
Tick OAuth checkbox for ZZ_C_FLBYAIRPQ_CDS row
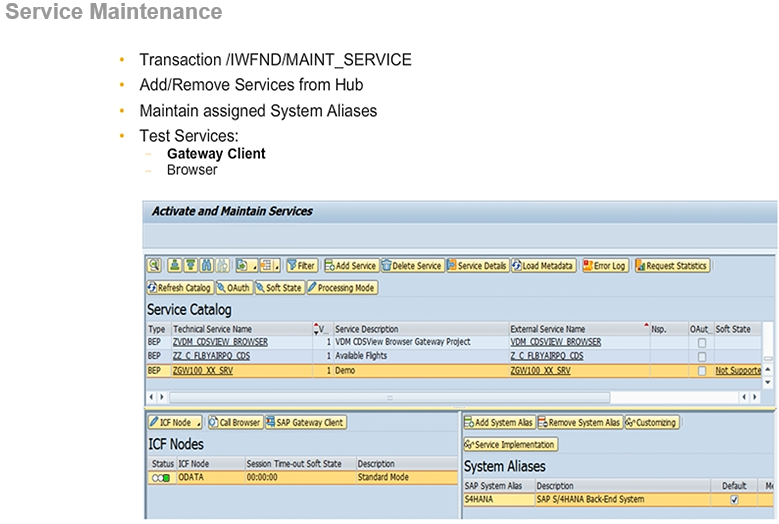[x=702, y=356]
